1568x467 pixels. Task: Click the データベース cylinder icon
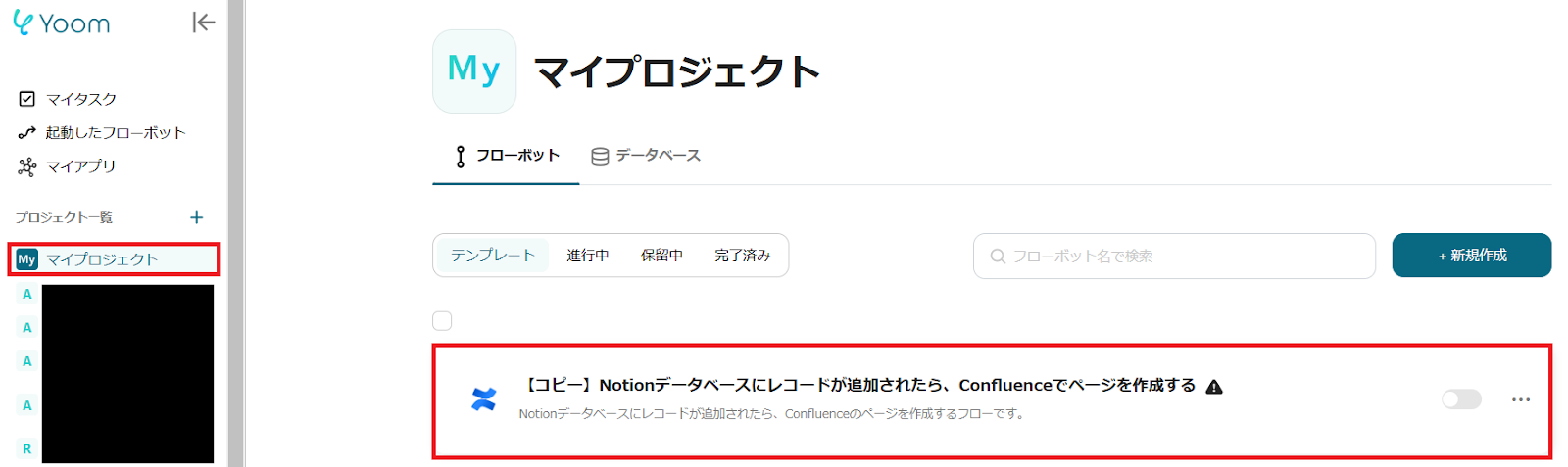pos(600,157)
